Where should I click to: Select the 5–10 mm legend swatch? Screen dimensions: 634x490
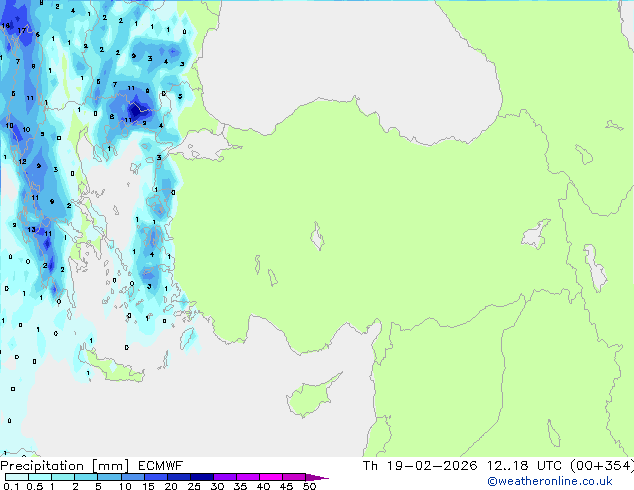click(109, 477)
